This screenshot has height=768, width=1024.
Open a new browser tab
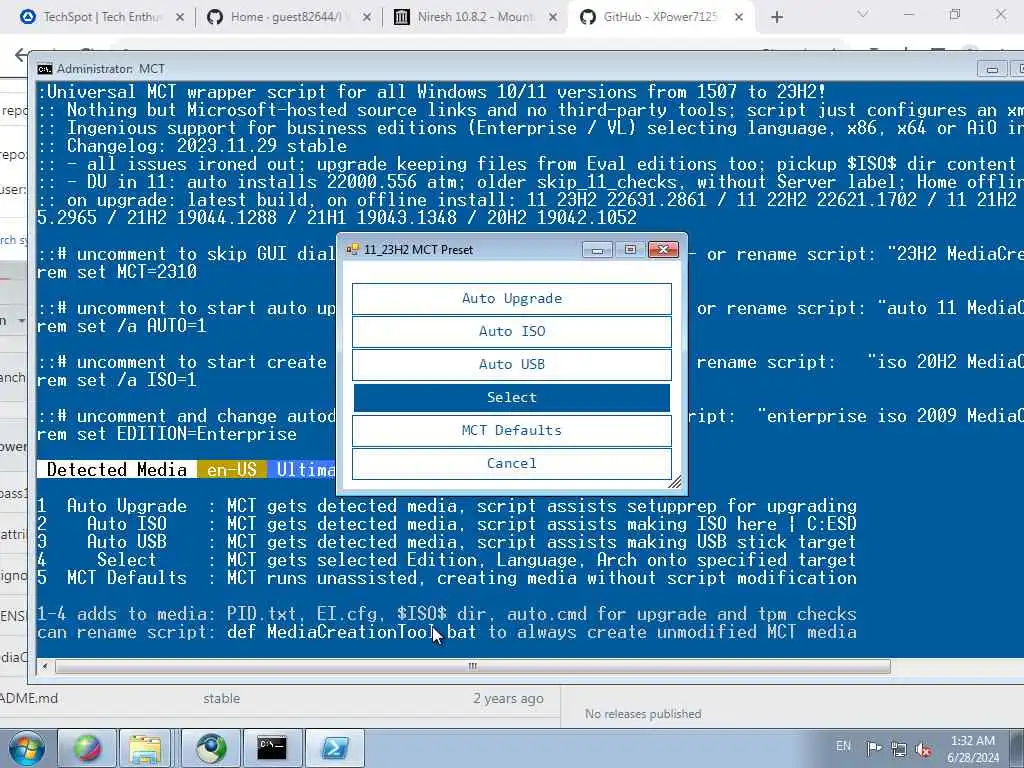coord(776,18)
